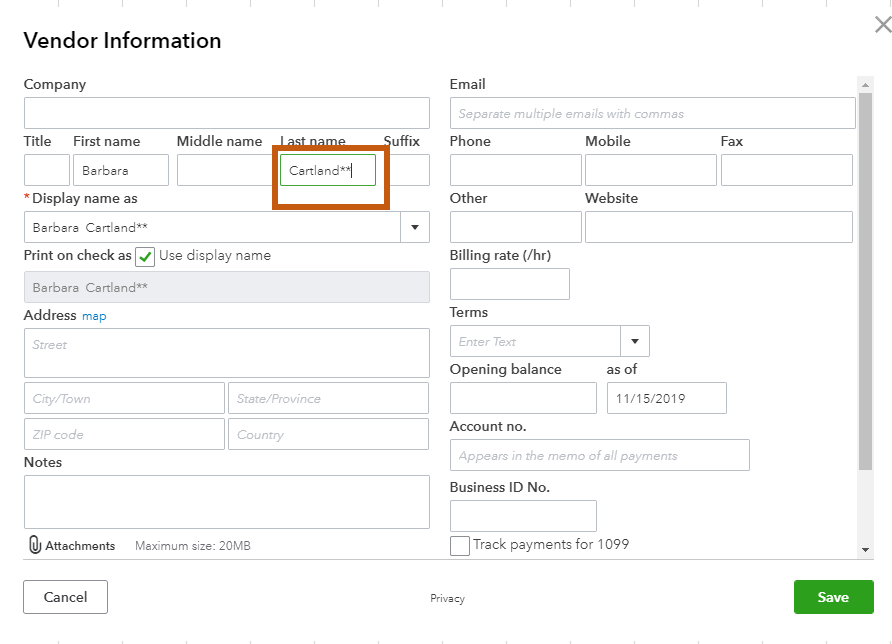Focus the Notes text area
Screen dimensions: 892x644
click(x=226, y=501)
